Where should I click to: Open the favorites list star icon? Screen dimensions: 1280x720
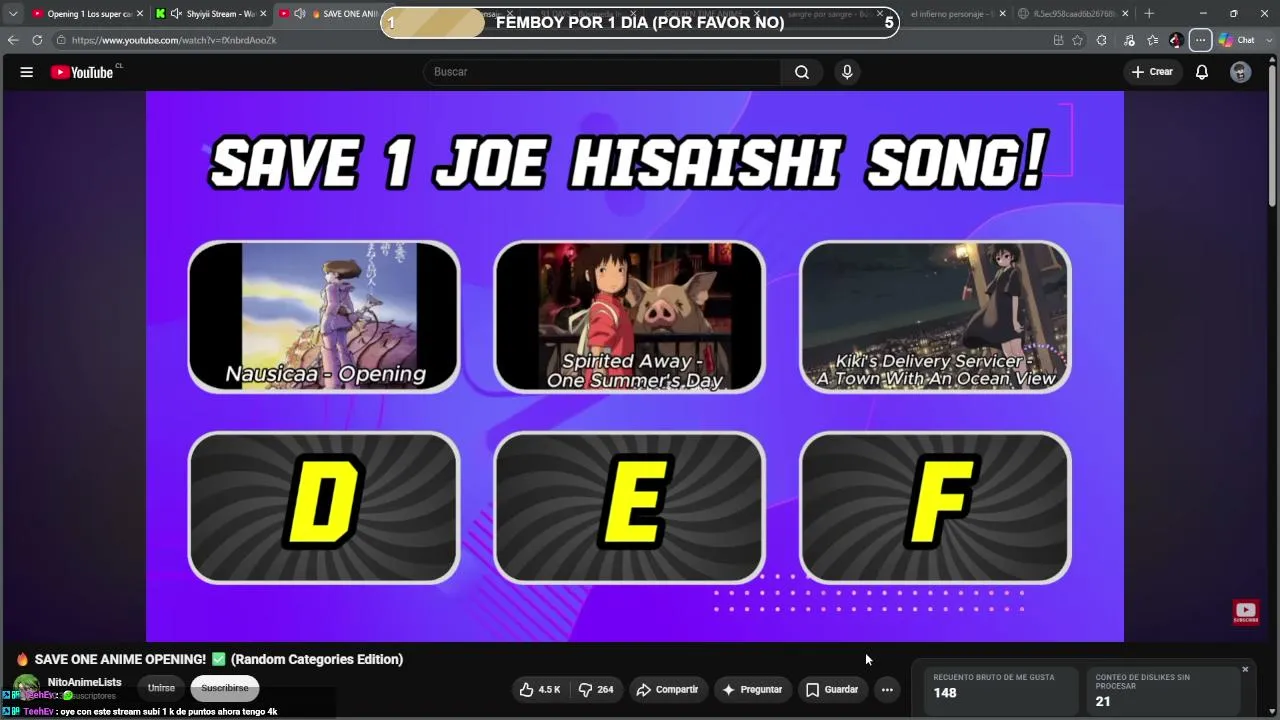[x=1153, y=40]
